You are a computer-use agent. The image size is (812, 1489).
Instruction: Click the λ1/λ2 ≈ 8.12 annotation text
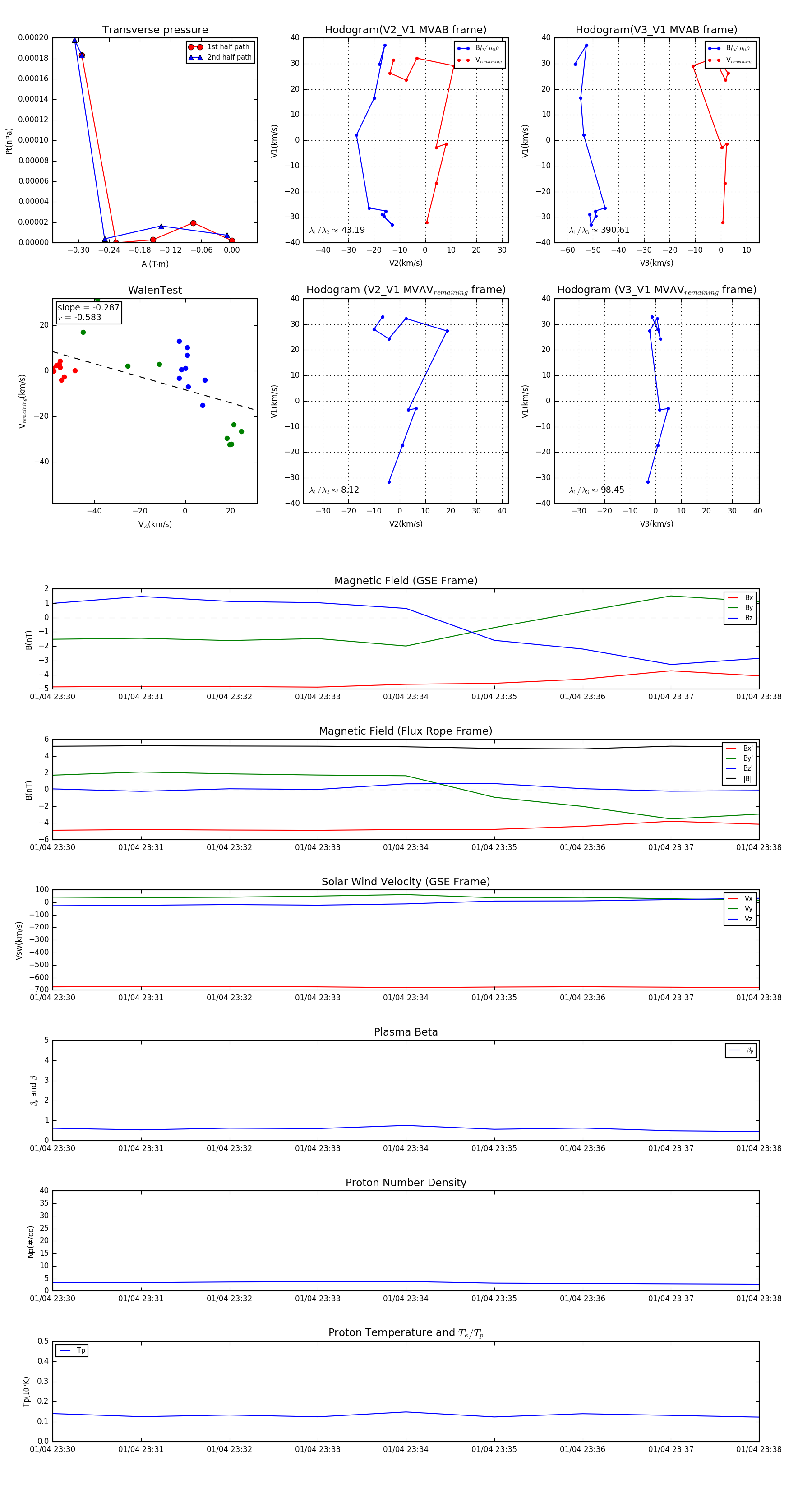[x=334, y=490]
